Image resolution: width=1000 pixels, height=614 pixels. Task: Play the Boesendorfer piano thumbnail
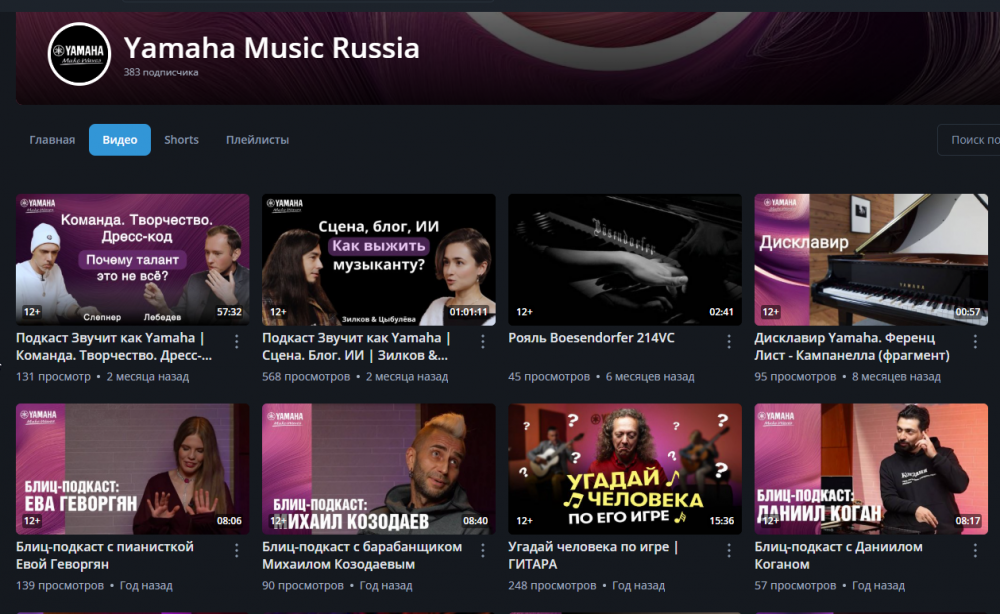click(x=625, y=259)
